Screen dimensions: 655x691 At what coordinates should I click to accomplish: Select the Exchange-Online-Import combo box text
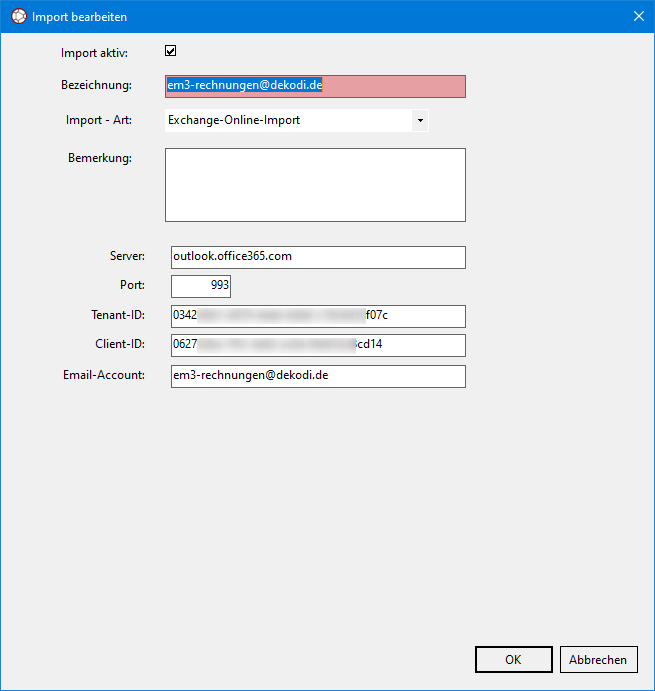point(288,120)
